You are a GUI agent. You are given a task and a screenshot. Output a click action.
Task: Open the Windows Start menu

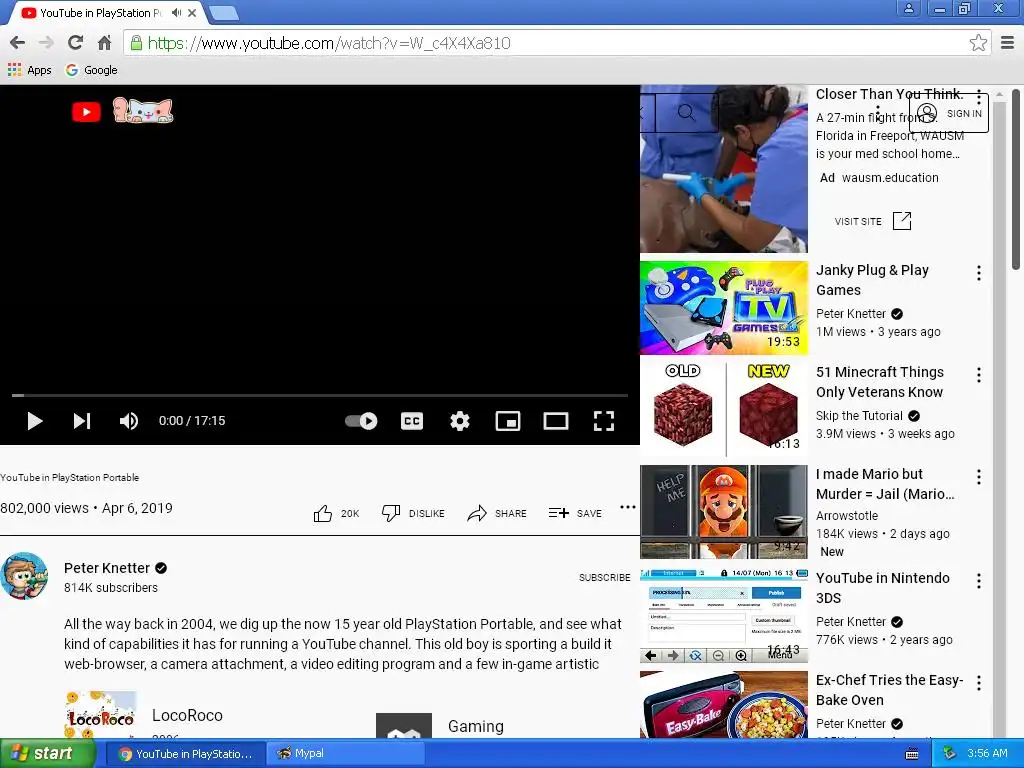[x=47, y=754]
